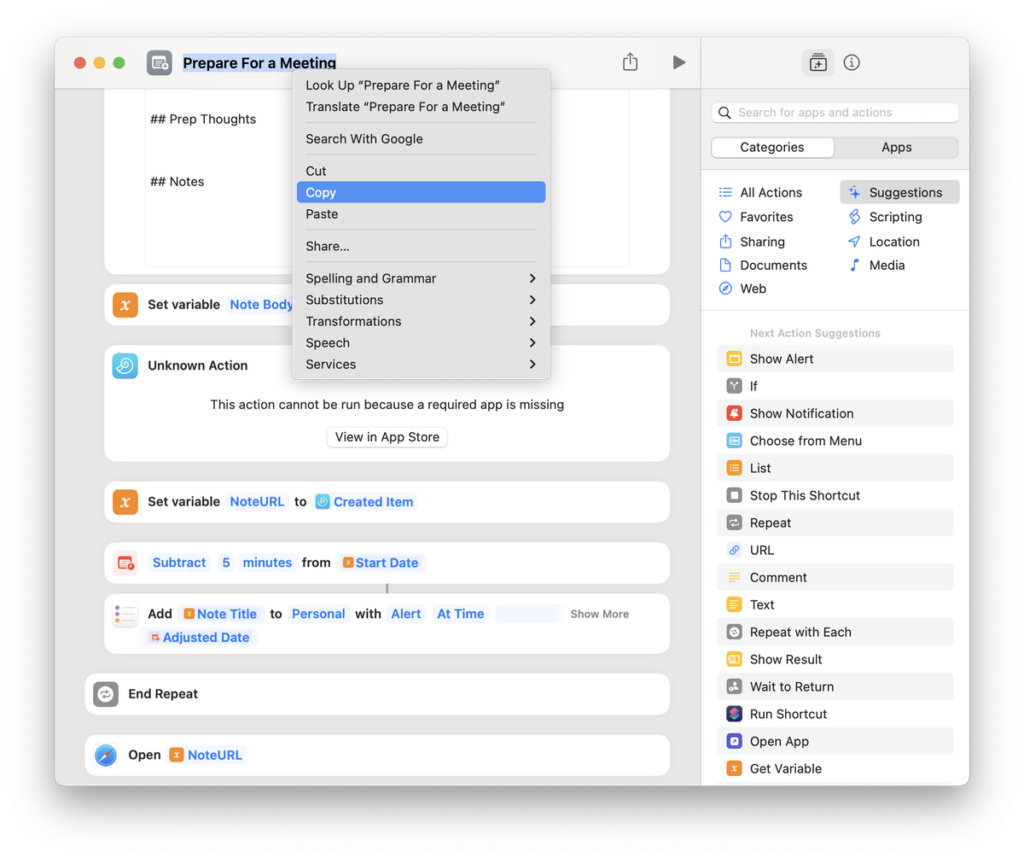
Task: Click the Created Item variable token
Action: [x=365, y=502]
